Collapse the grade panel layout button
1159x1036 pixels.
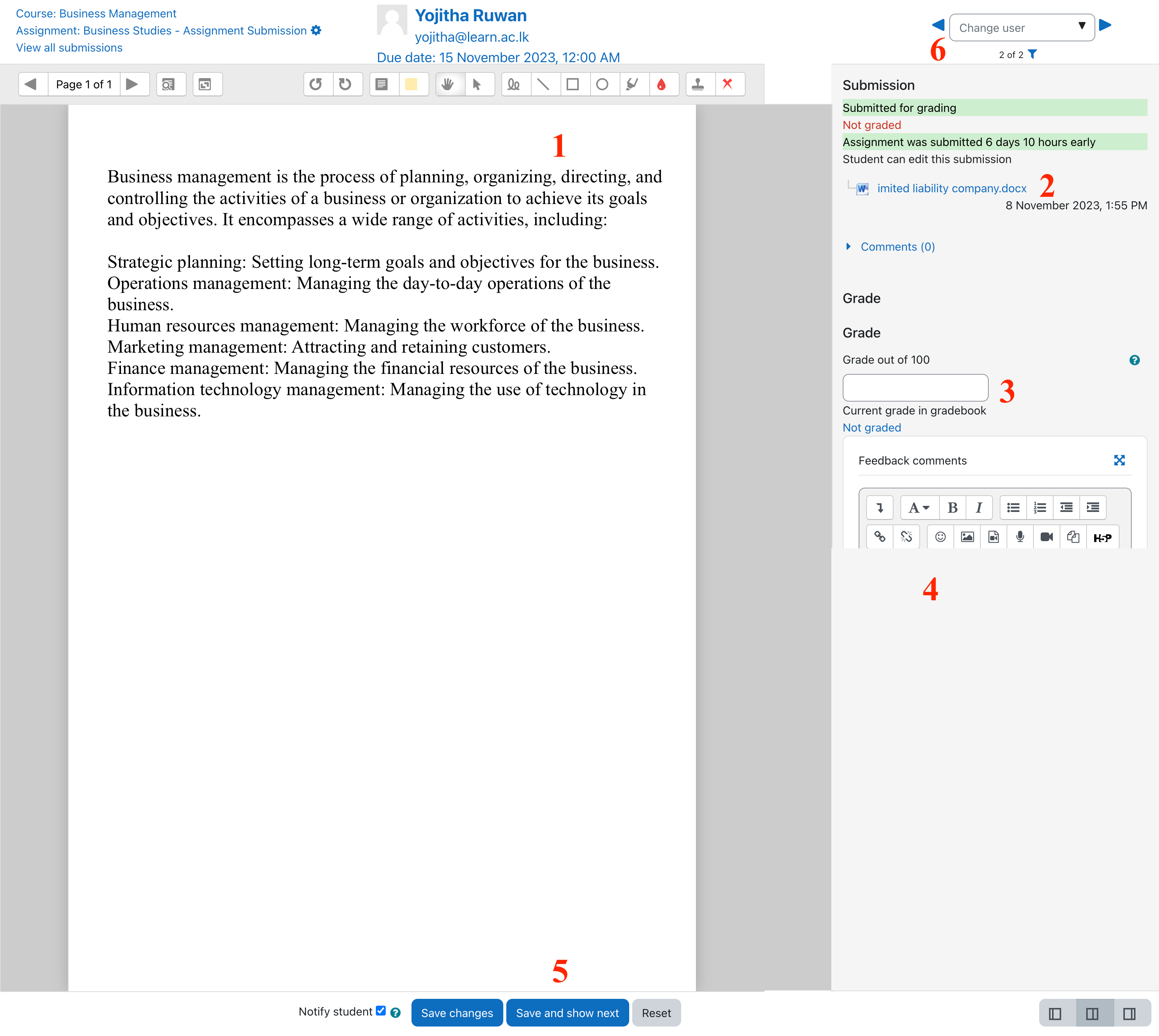point(1129,1013)
